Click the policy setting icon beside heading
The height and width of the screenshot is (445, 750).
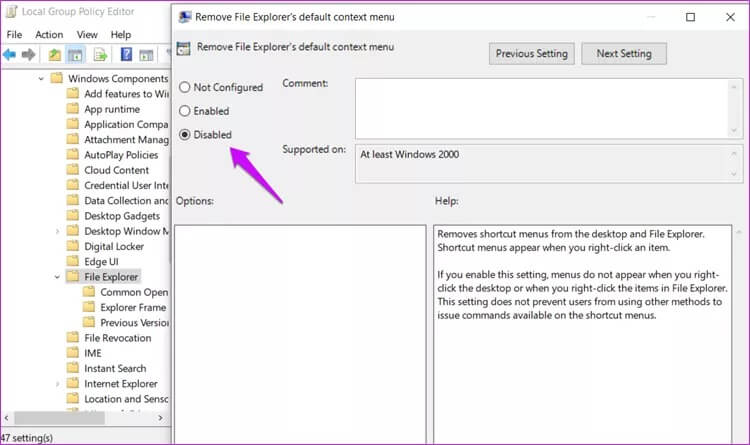(x=183, y=48)
